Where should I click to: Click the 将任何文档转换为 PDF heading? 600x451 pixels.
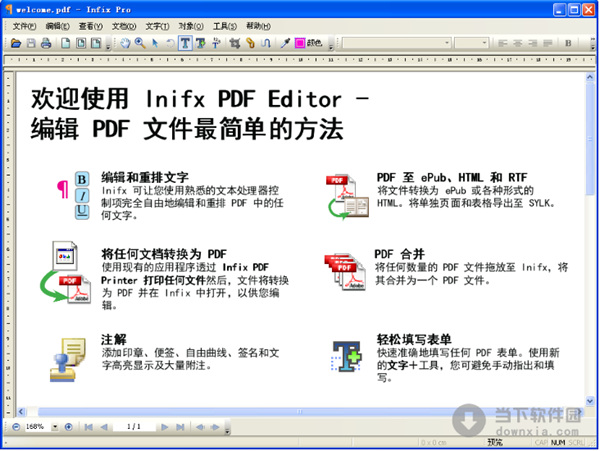[x=164, y=254]
